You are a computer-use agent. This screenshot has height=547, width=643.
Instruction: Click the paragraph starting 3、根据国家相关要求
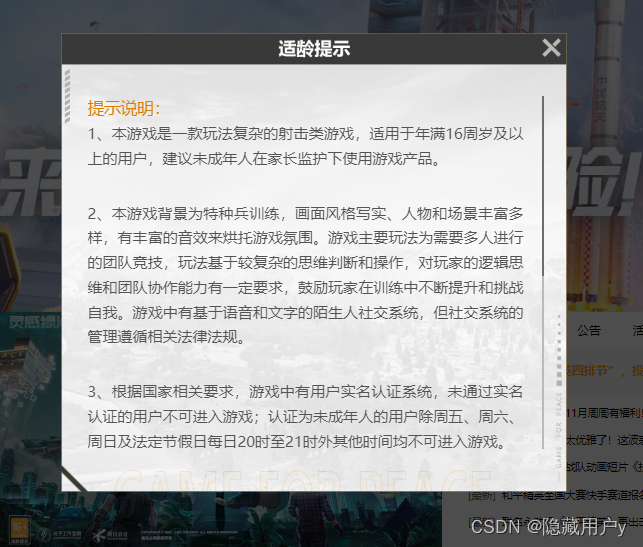pyautogui.click(x=306, y=417)
